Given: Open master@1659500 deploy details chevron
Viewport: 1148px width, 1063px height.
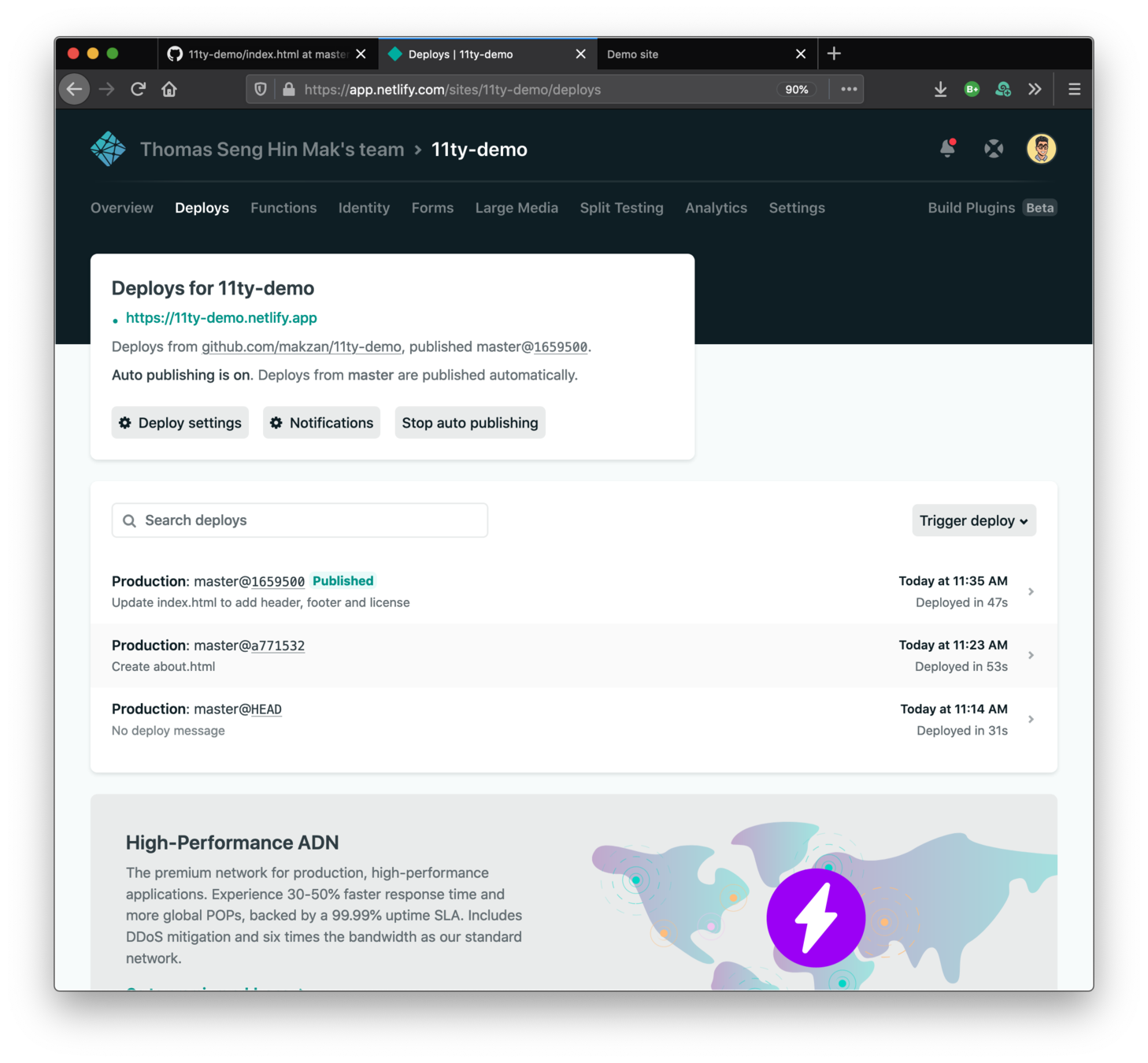Looking at the screenshot, I should (x=1031, y=591).
